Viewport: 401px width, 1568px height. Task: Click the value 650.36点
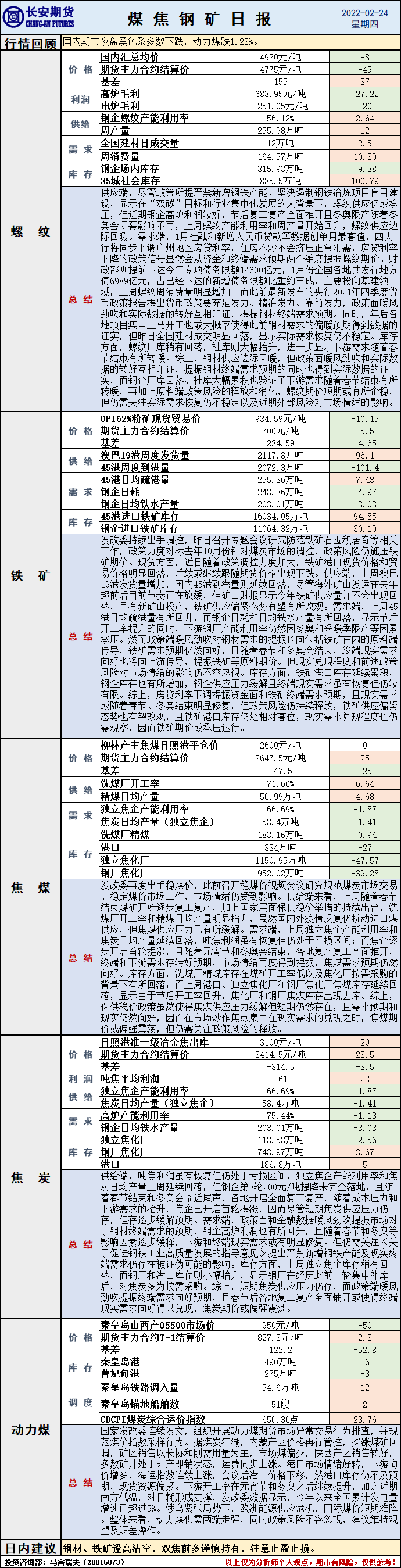point(280,1419)
